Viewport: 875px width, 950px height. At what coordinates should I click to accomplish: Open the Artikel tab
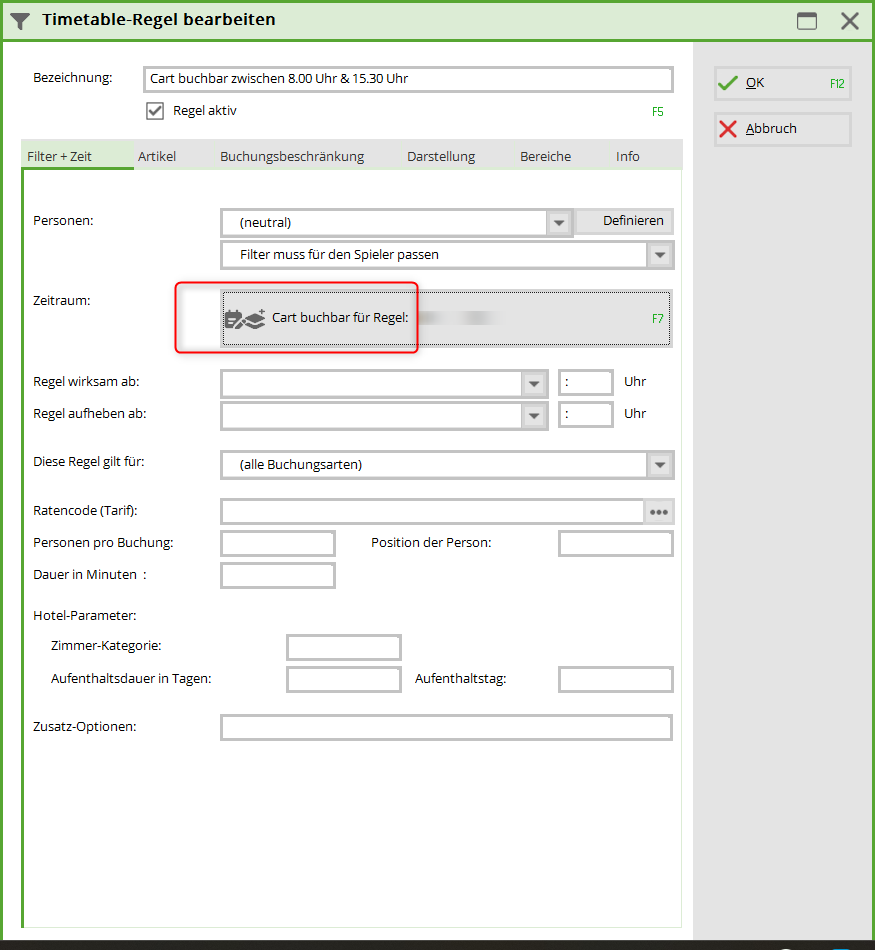click(x=157, y=156)
